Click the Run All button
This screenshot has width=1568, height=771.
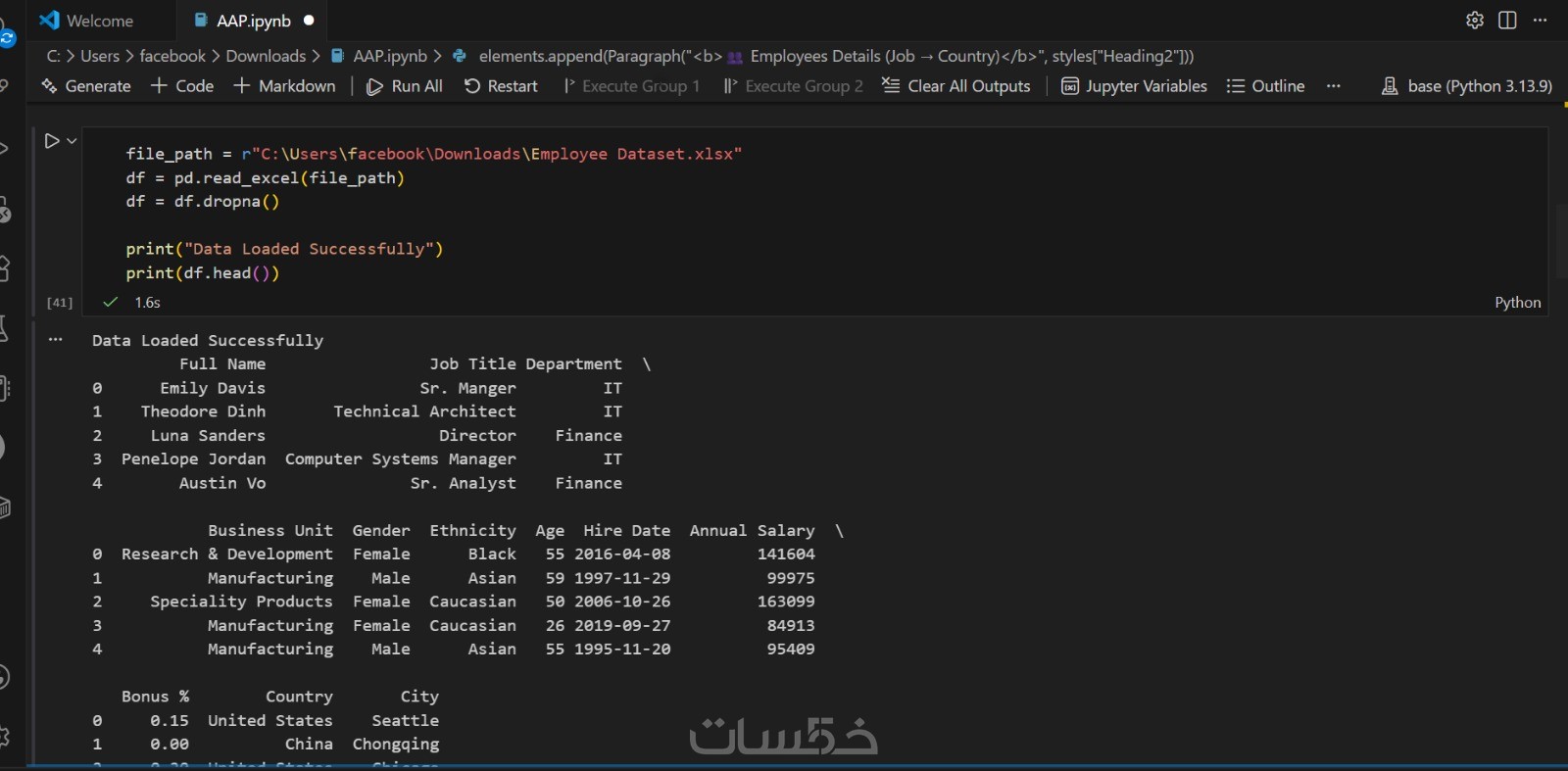(405, 86)
